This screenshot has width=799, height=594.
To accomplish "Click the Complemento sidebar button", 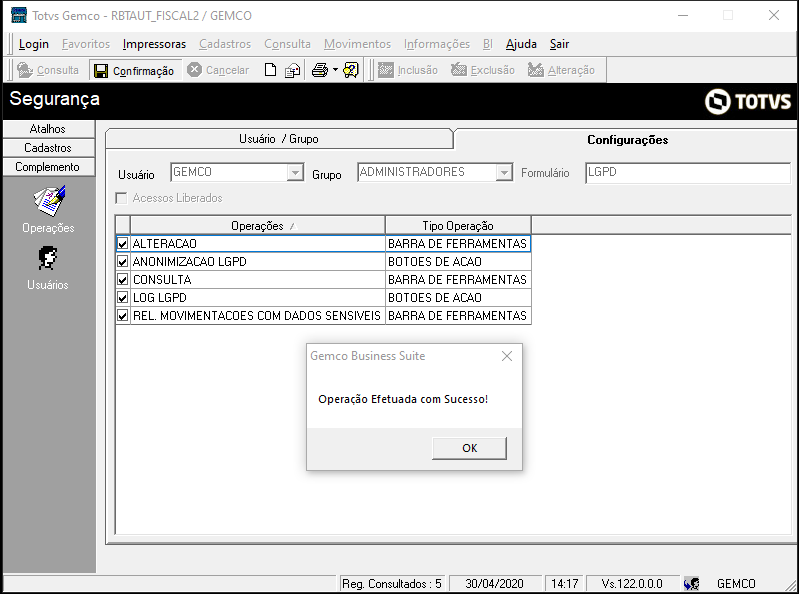I will [48, 167].
